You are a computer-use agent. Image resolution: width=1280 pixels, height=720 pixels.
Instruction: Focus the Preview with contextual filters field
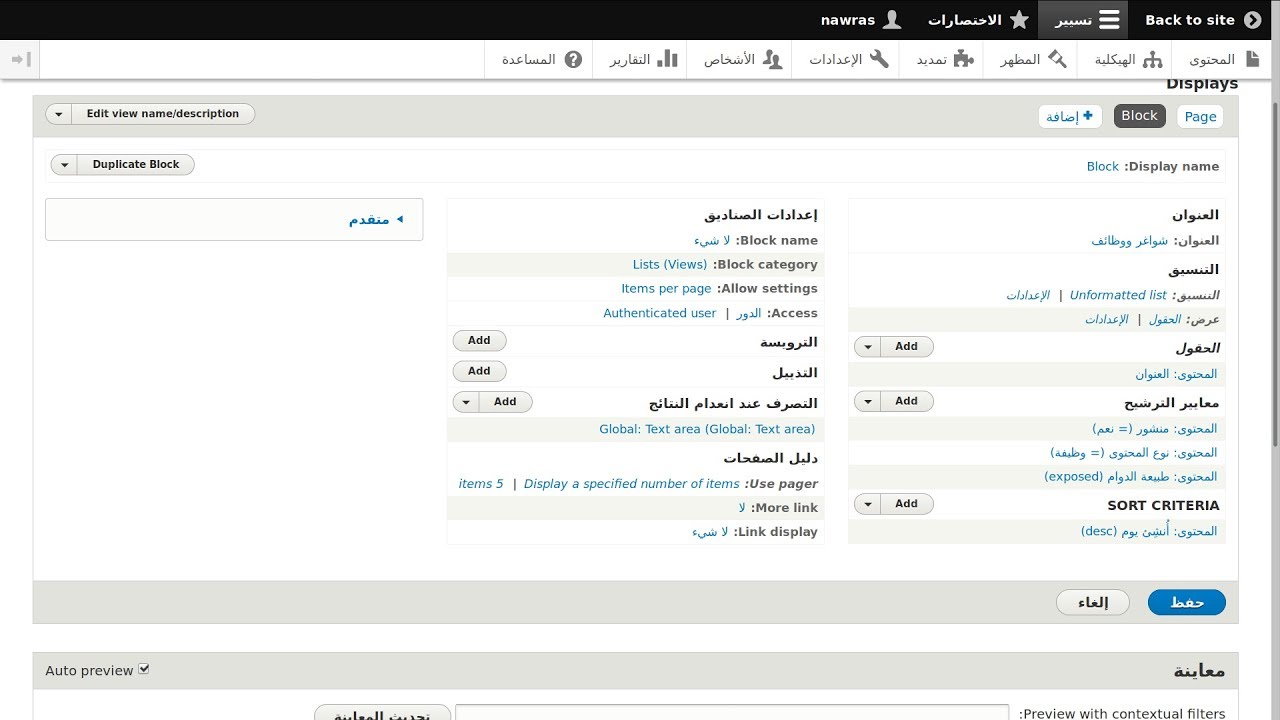(732, 713)
